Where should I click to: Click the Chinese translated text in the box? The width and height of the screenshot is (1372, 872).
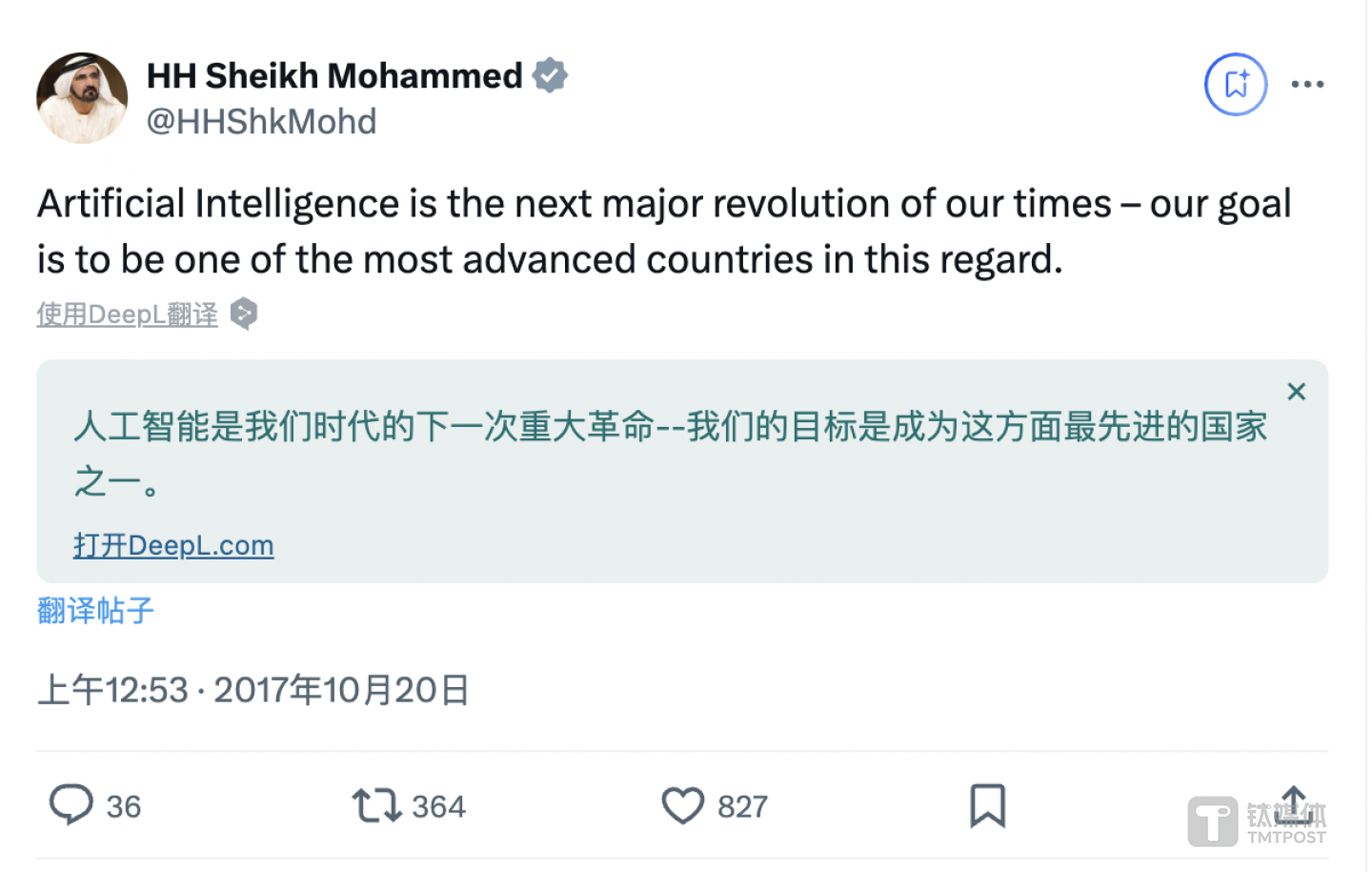[669, 427]
